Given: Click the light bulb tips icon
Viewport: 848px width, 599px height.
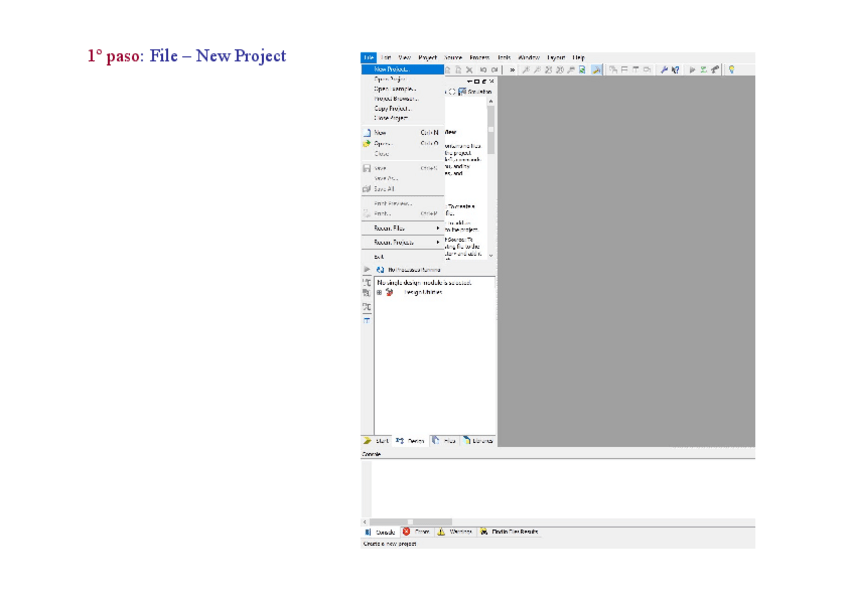Looking at the screenshot, I should (732, 70).
